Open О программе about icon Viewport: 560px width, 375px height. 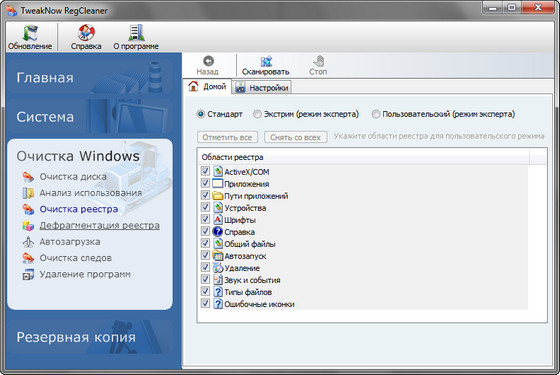pyautogui.click(x=136, y=32)
